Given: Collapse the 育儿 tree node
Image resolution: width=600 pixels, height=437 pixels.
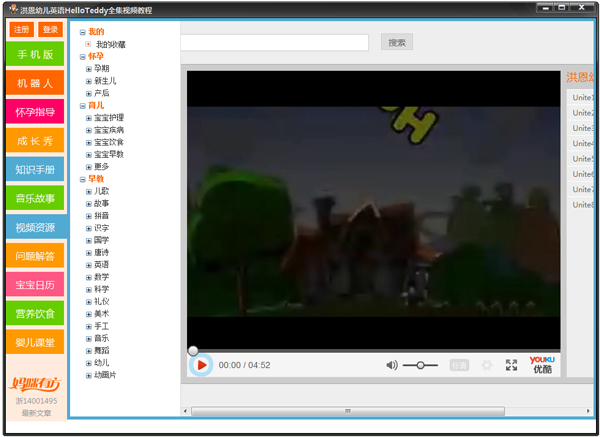Looking at the screenshot, I should pyautogui.click(x=82, y=106).
